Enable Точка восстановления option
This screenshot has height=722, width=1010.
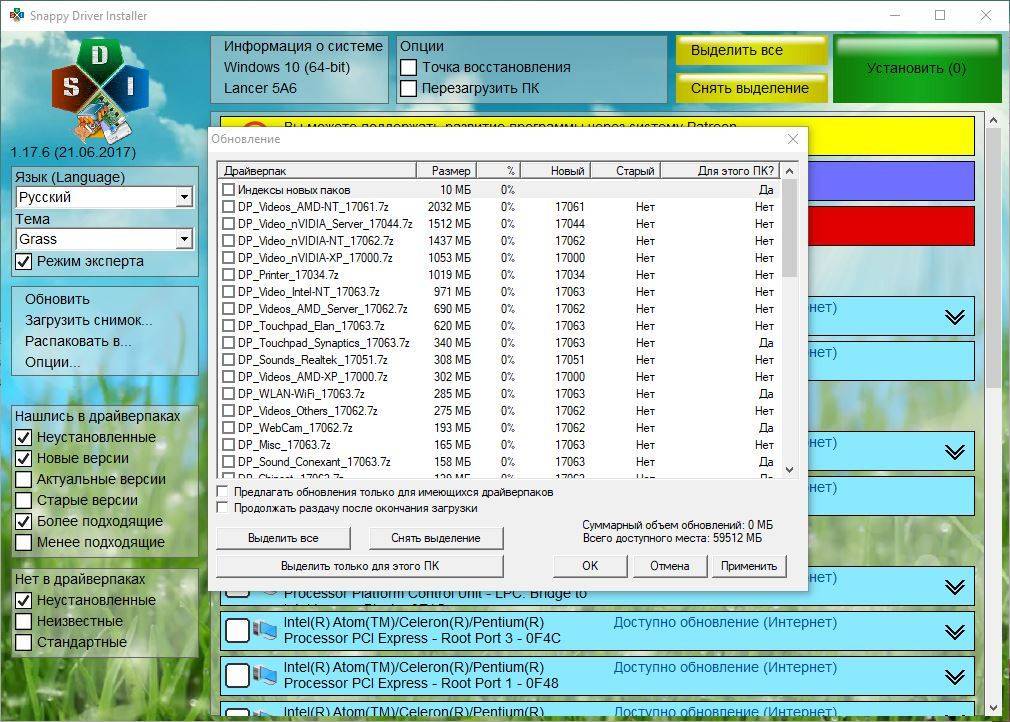(x=408, y=68)
